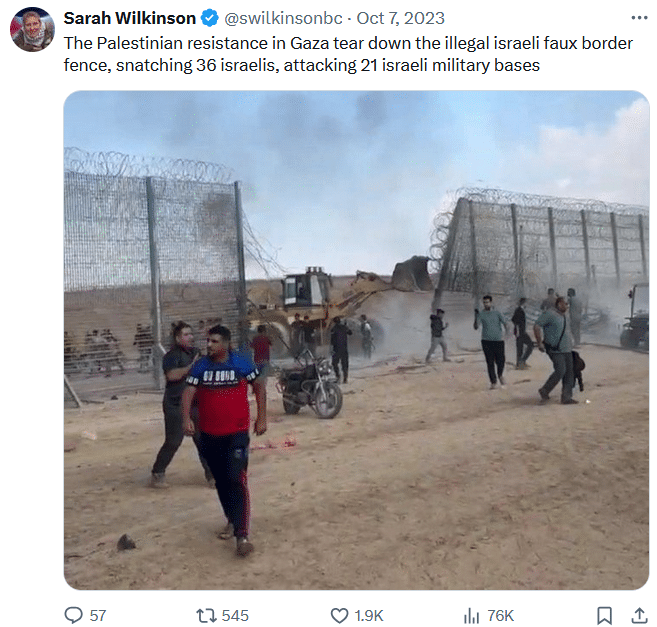Open view analytics bar chart icon
This screenshot has height=627, width=657.
coord(471,616)
